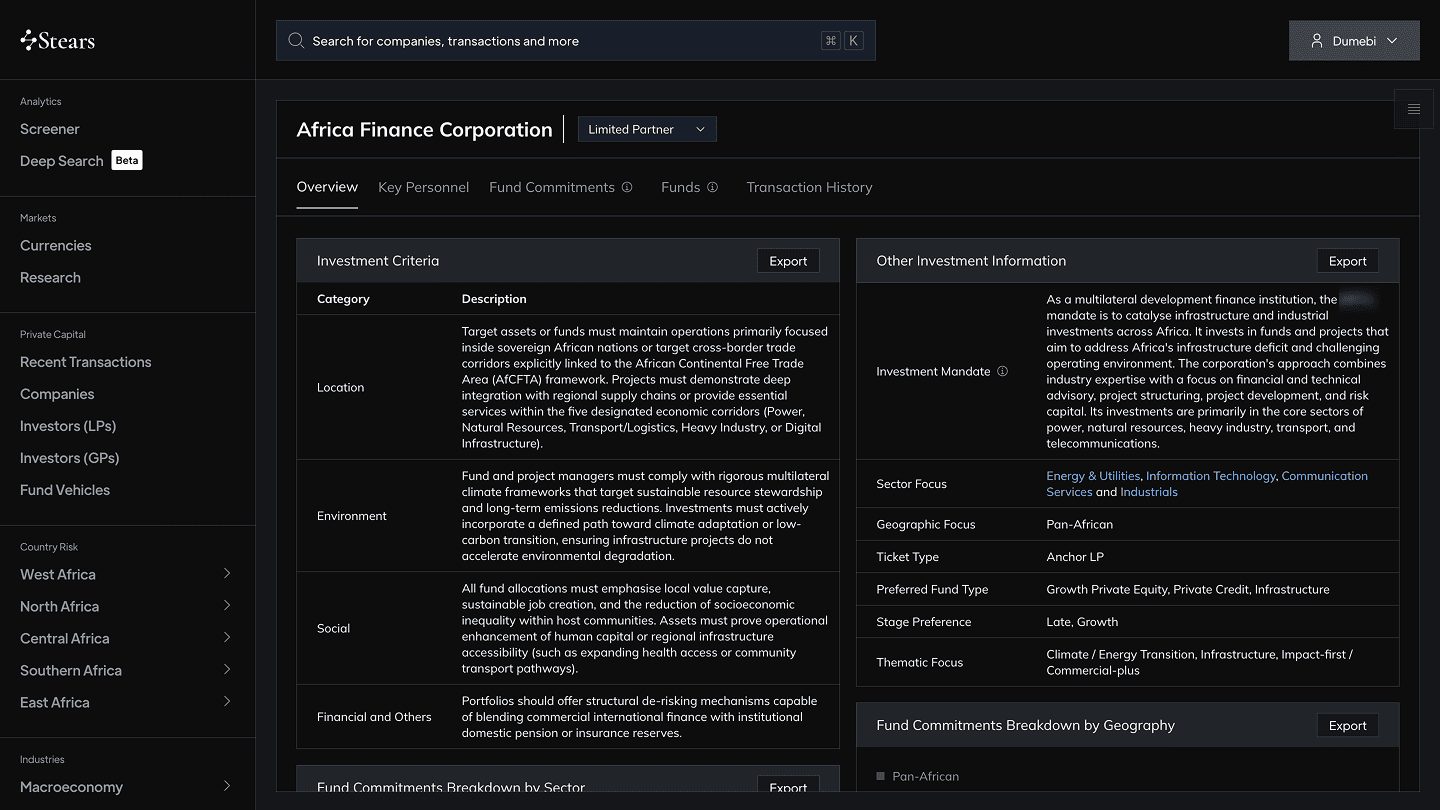Image resolution: width=1440 pixels, height=810 pixels.
Task: Open the hamburger menu icon on right
Action: [1414, 109]
